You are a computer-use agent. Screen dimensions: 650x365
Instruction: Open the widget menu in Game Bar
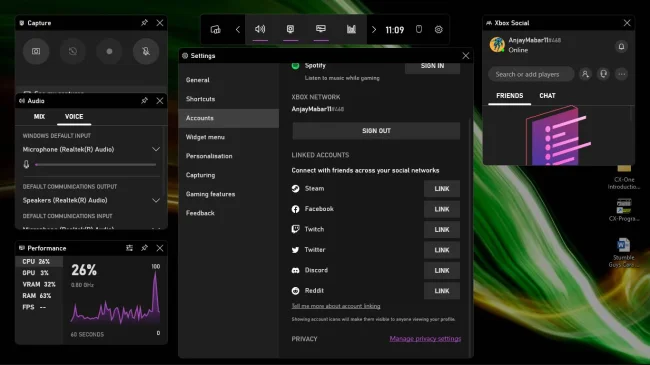216,29
